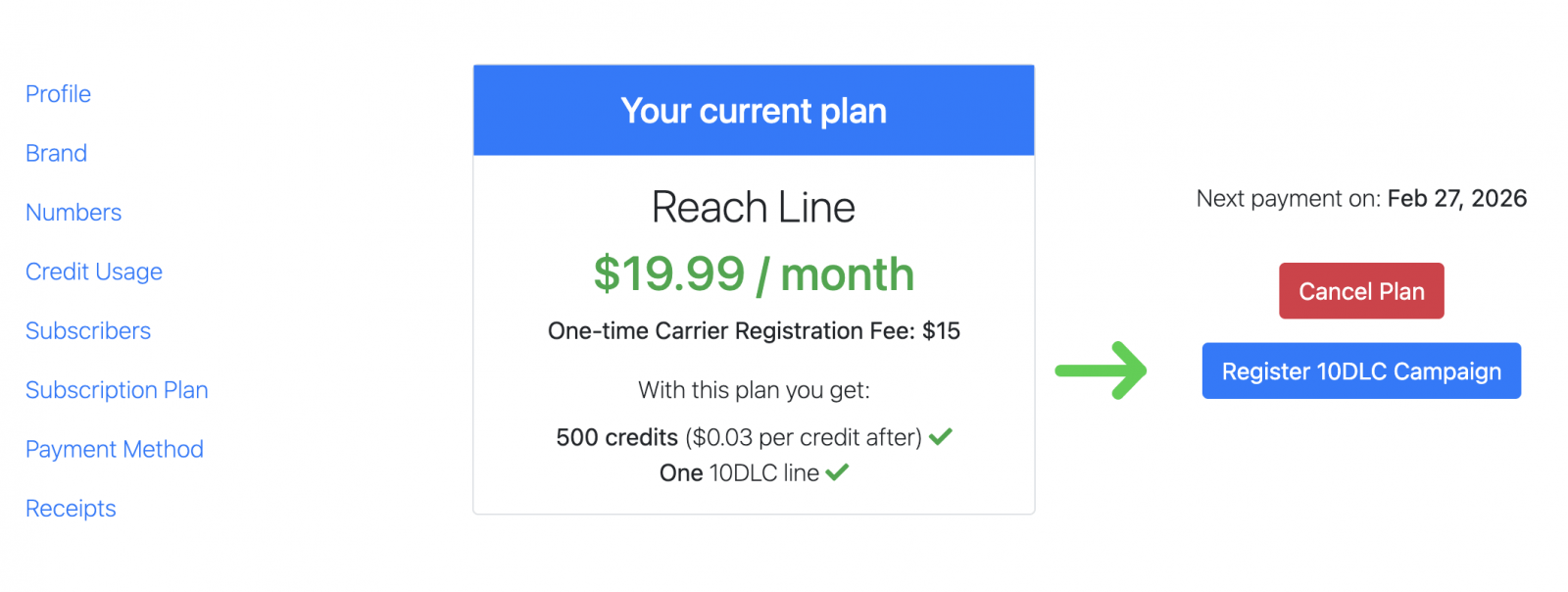Click the Feb 27, 2026 payment date
Screen dimensions: 1568x592
(1456, 199)
